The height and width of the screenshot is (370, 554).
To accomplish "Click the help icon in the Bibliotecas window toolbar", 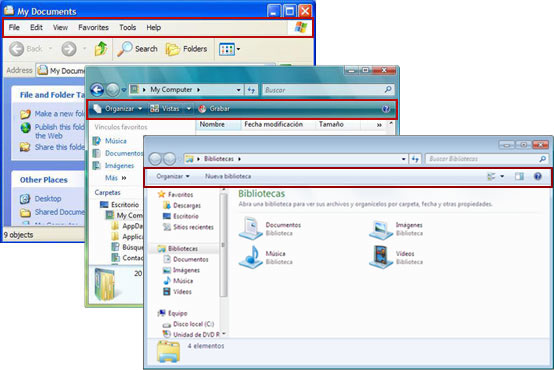I will (x=537, y=176).
